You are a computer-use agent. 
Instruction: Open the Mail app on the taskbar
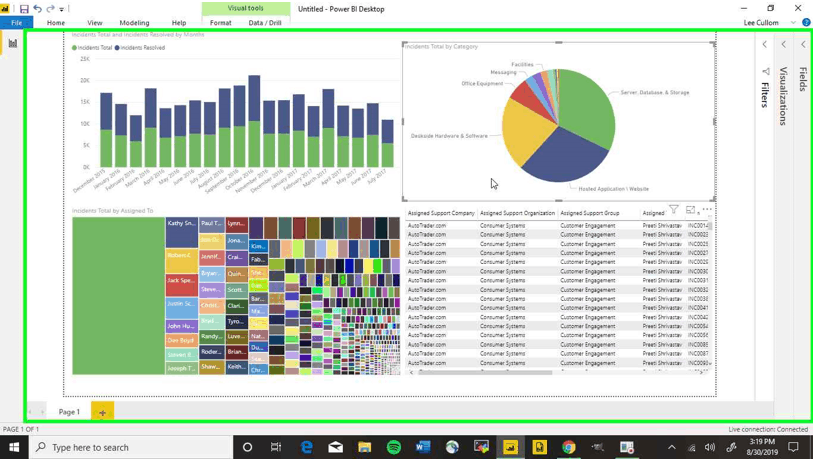335,448
